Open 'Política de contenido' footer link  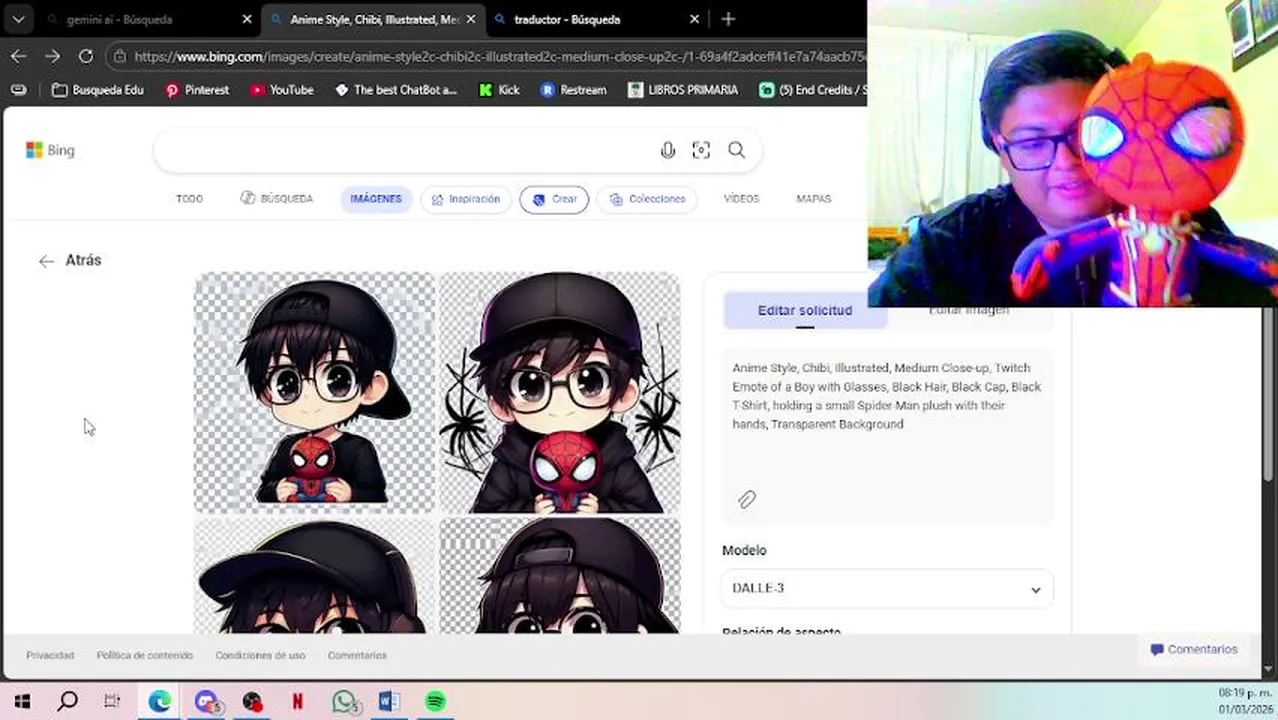tap(145, 655)
